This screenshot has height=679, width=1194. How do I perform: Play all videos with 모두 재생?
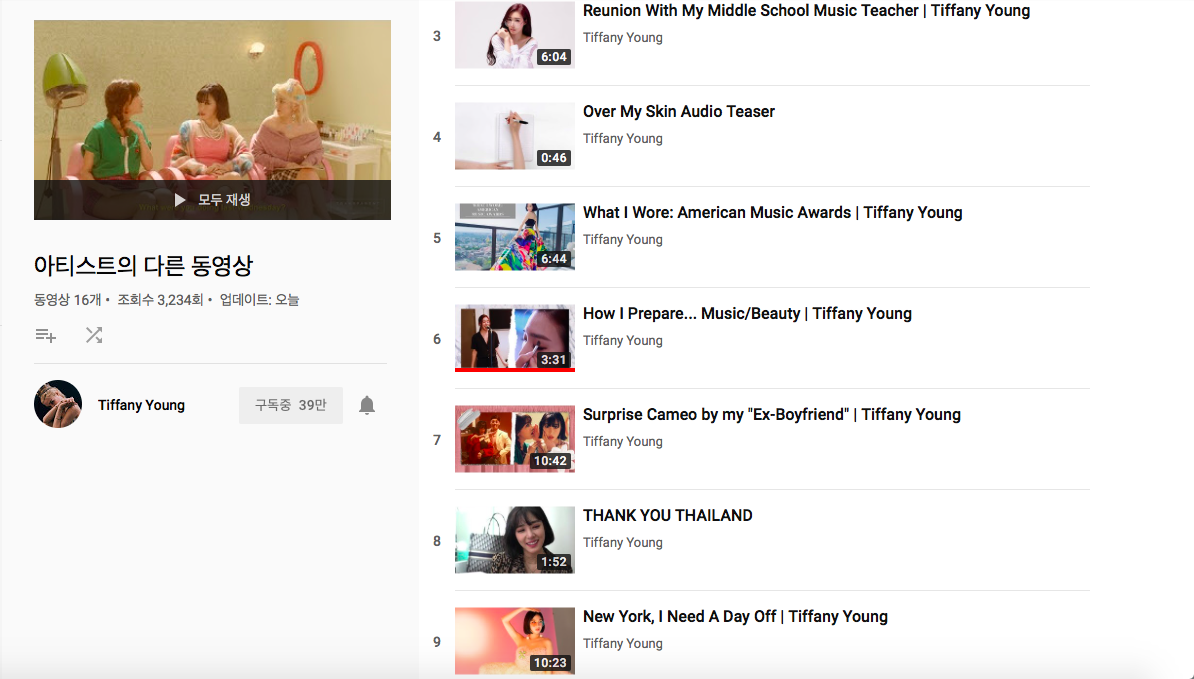[x=212, y=200]
